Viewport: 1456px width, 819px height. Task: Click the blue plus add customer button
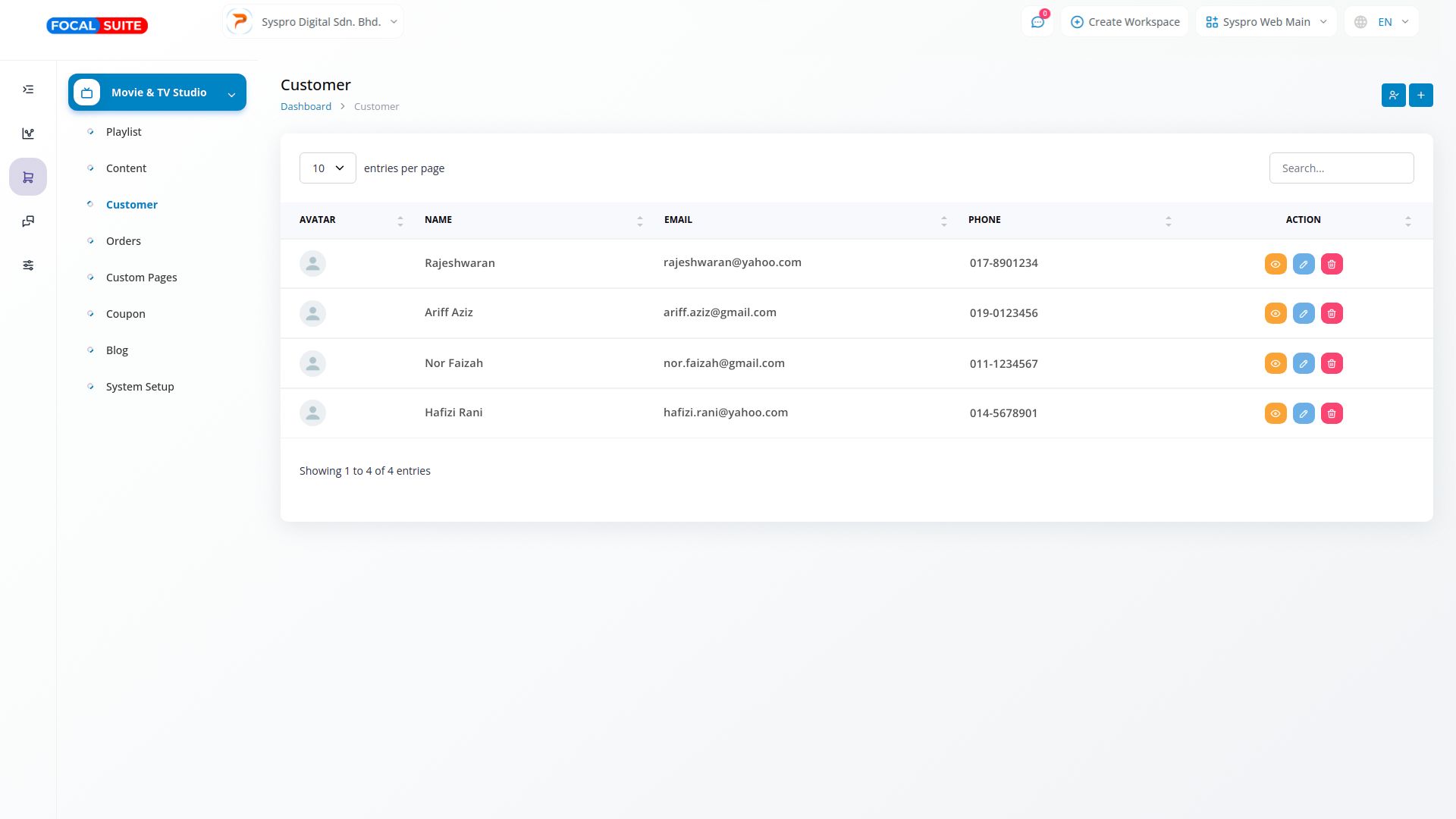pos(1420,95)
